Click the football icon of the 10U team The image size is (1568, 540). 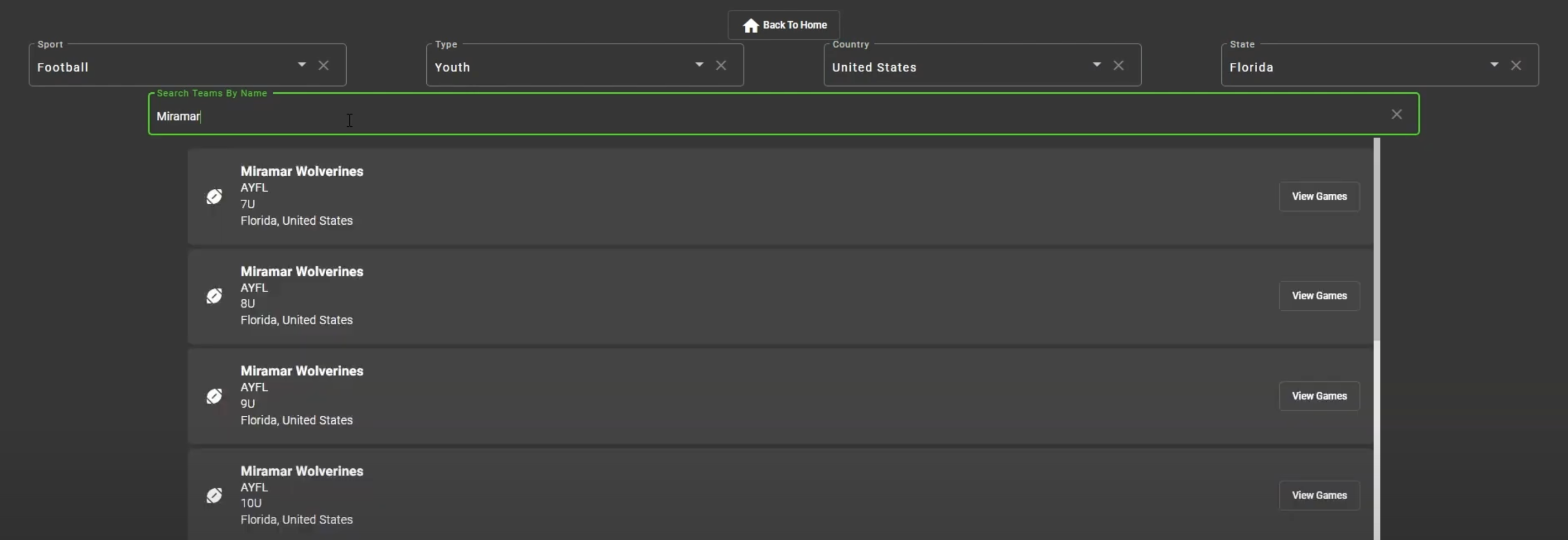pyautogui.click(x=214, y=496)
